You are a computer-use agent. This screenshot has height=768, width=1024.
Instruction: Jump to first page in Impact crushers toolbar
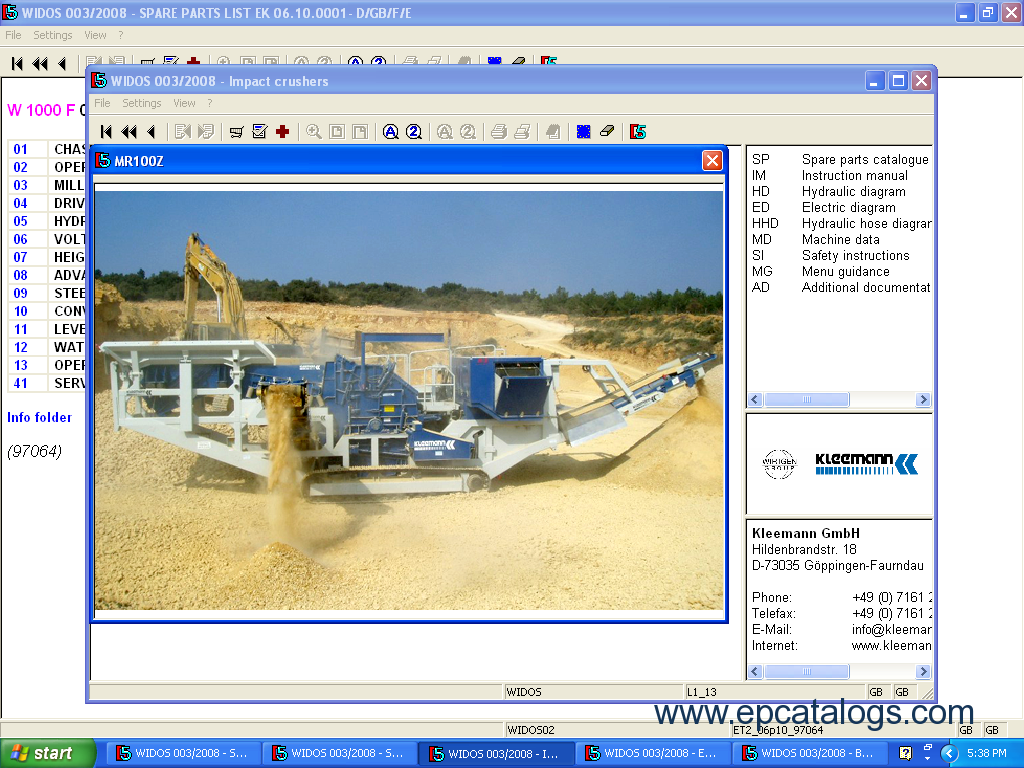click(106, 132)
